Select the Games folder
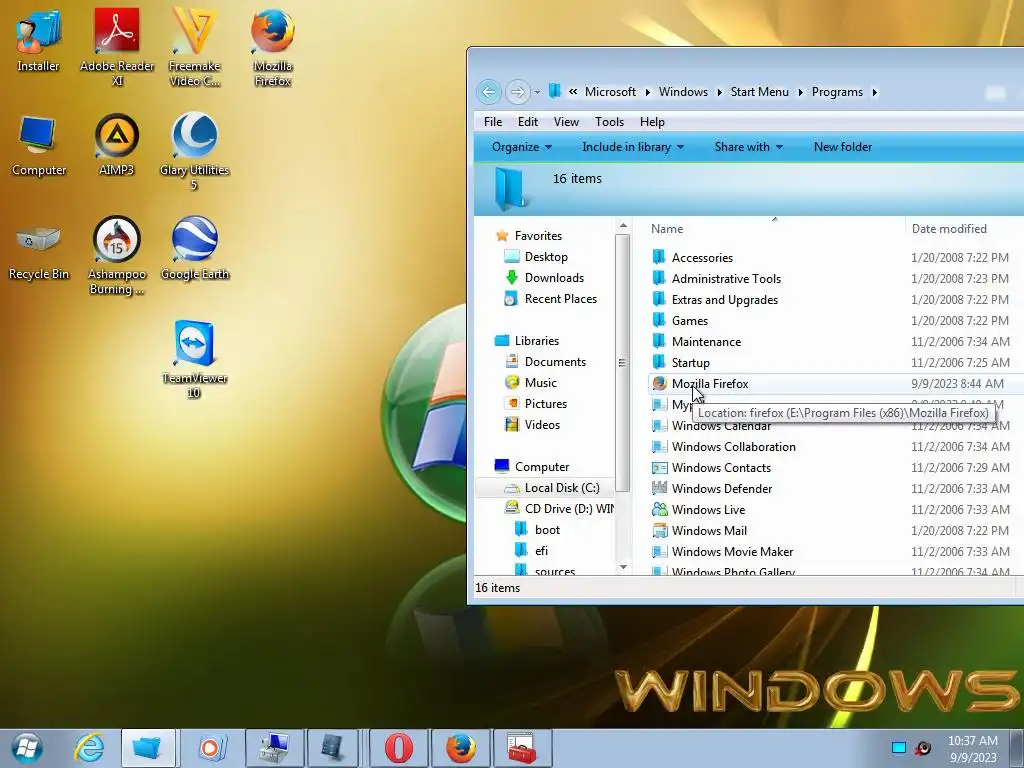This screenshot has width=1024, height=768. click(x=690, y=321)
